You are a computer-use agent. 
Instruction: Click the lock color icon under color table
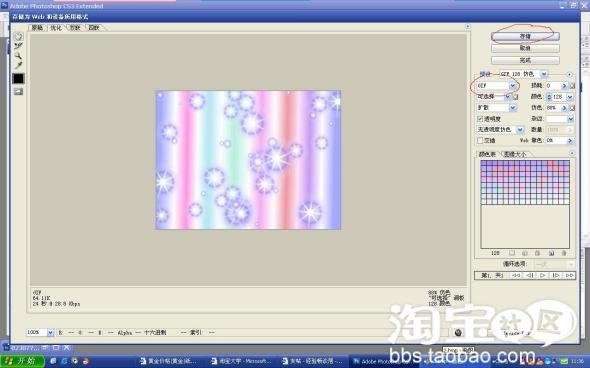(x=537, y=253)
